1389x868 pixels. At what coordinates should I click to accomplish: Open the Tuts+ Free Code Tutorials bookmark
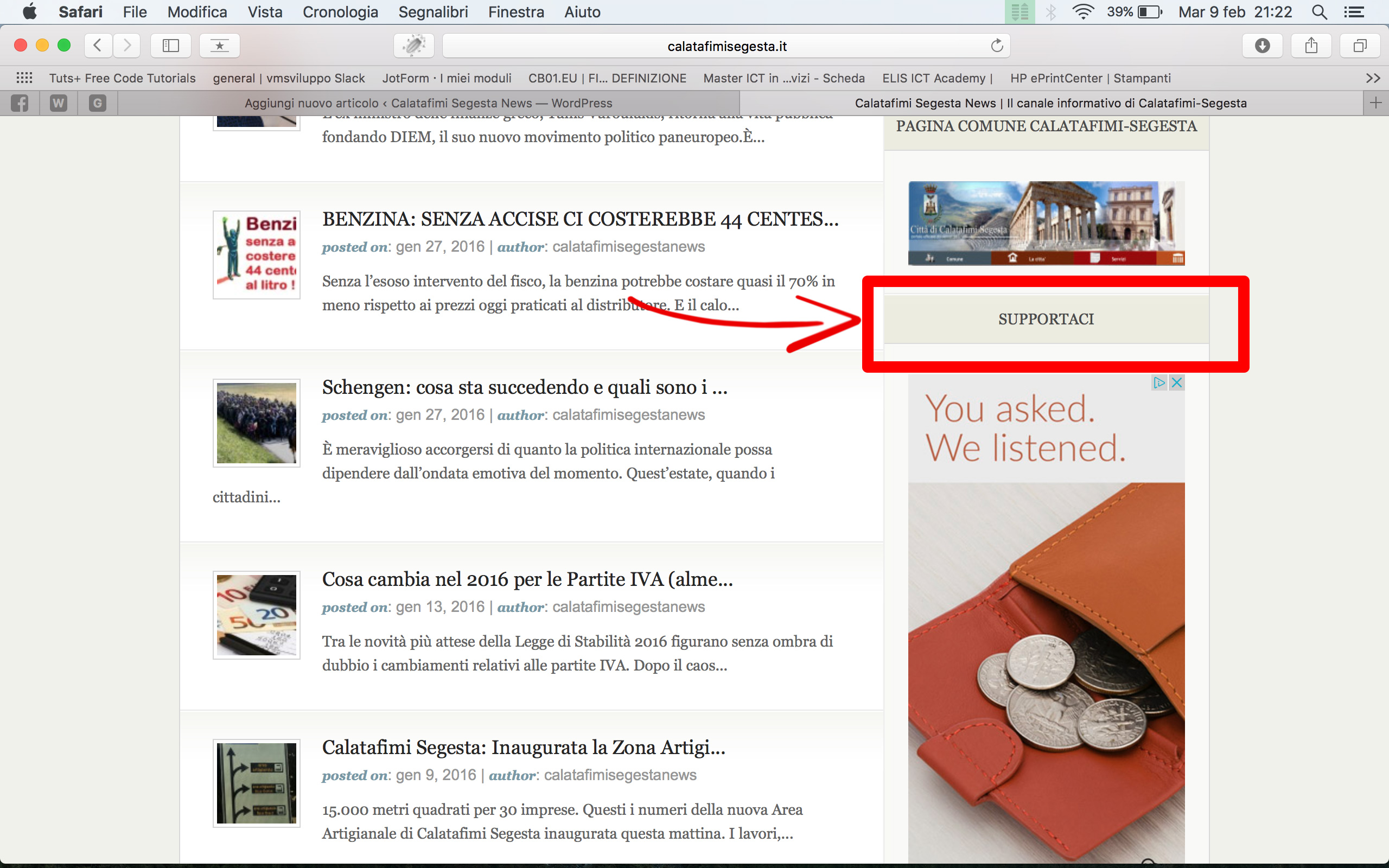122,78
